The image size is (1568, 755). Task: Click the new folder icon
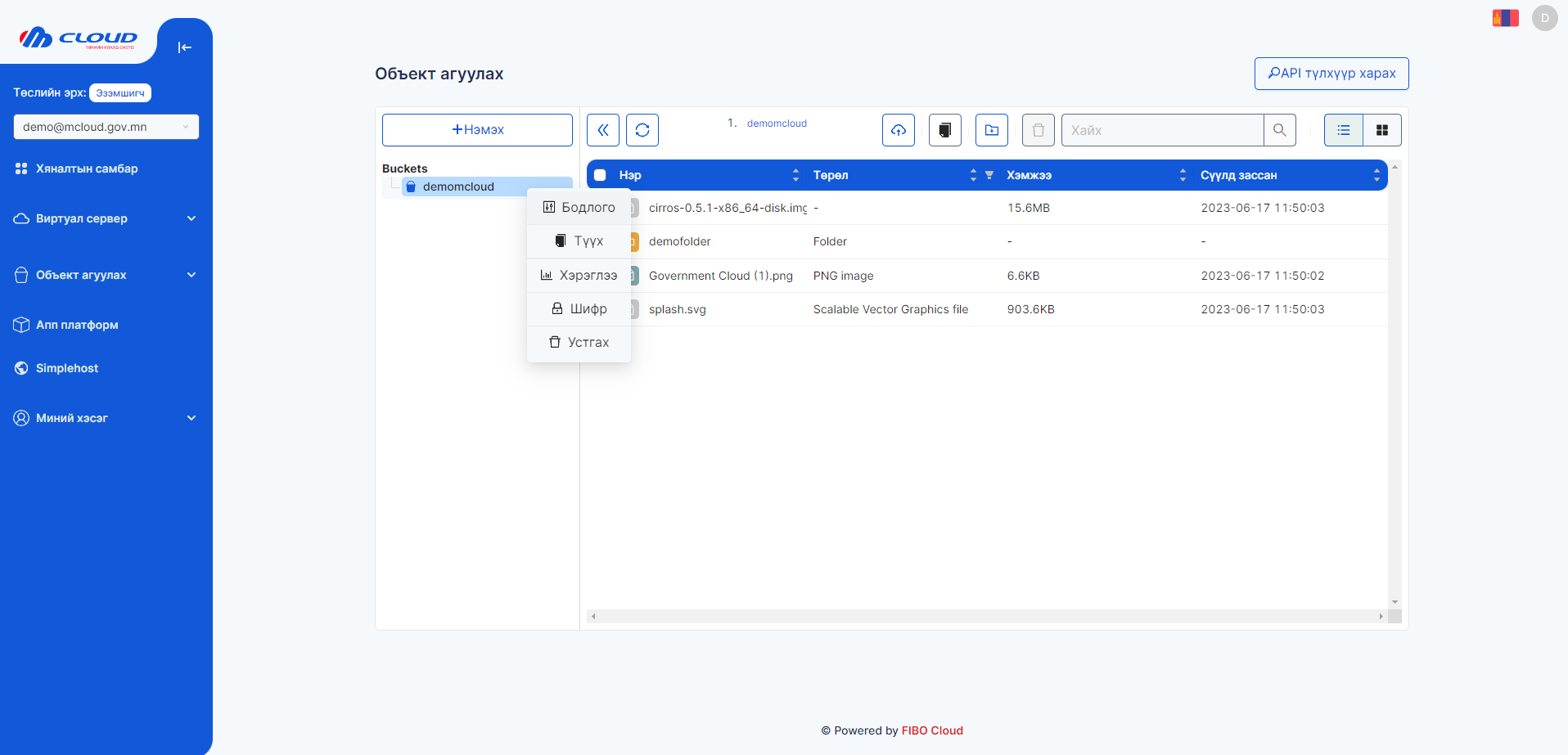click(991, 130)
